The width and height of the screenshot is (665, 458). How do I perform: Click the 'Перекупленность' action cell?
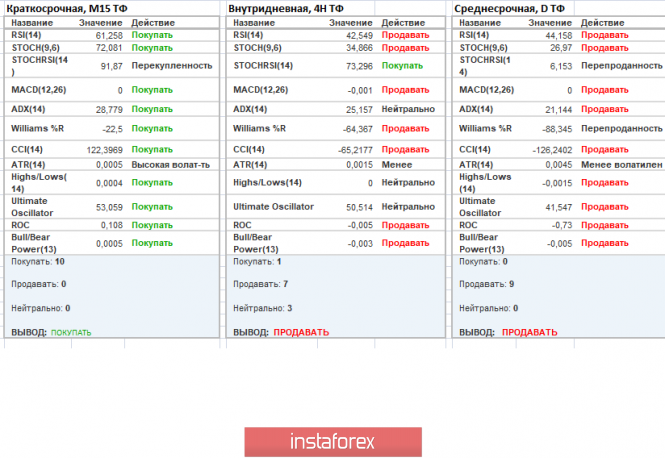(x=172, y=66)
